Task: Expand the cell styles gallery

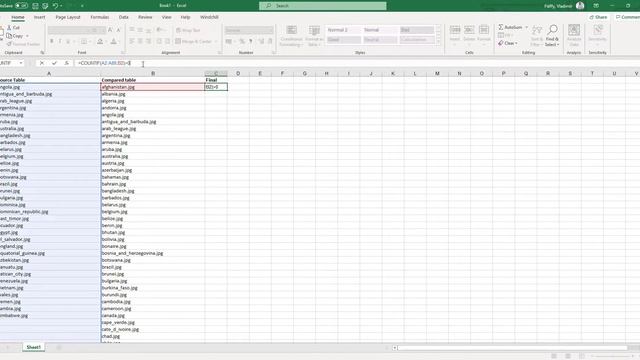Action: (438, 42)
